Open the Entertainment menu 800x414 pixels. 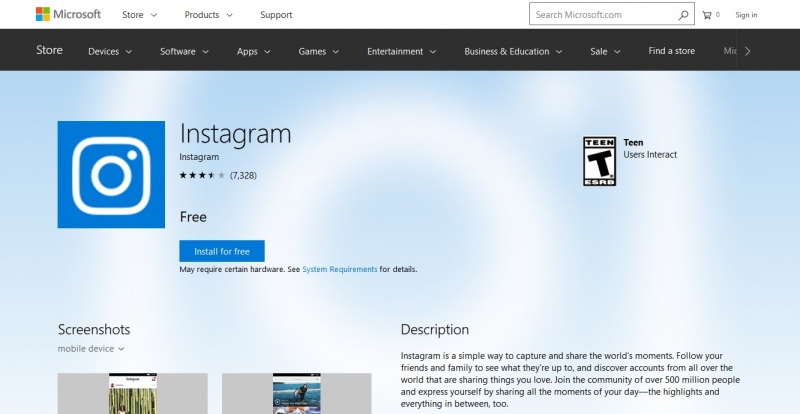(402, 51)
